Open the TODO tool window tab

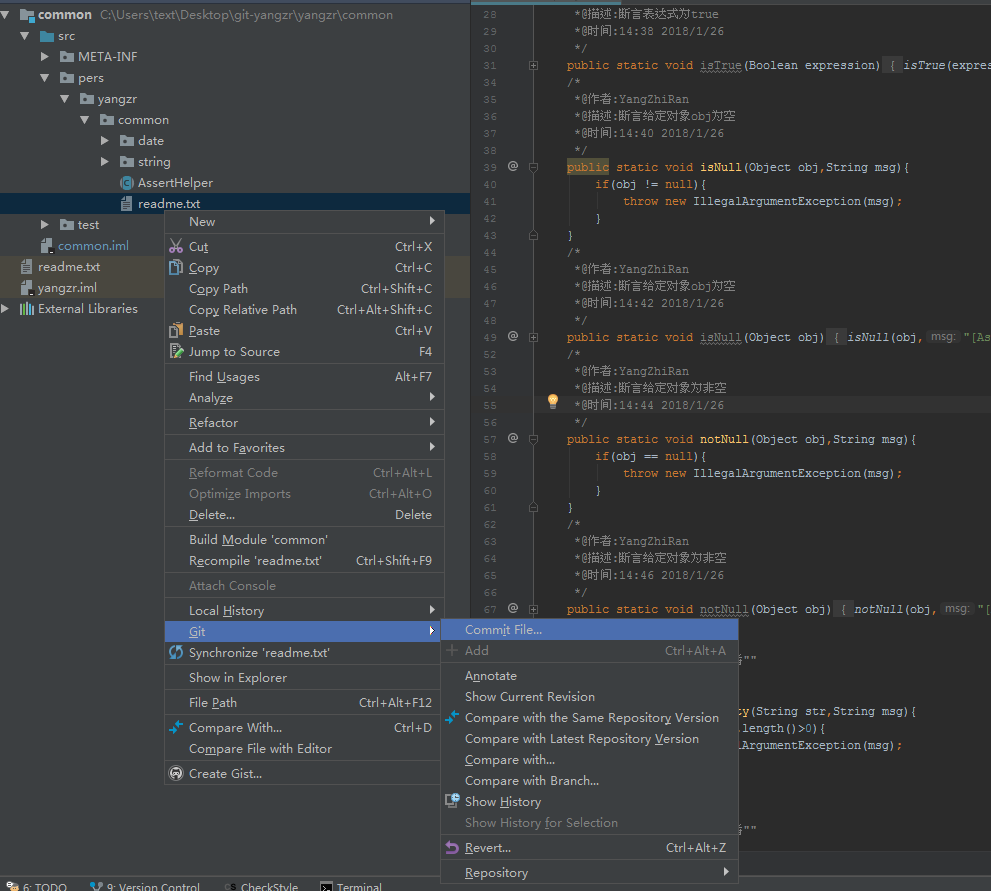pyautogui.click(x=36, y=887)
